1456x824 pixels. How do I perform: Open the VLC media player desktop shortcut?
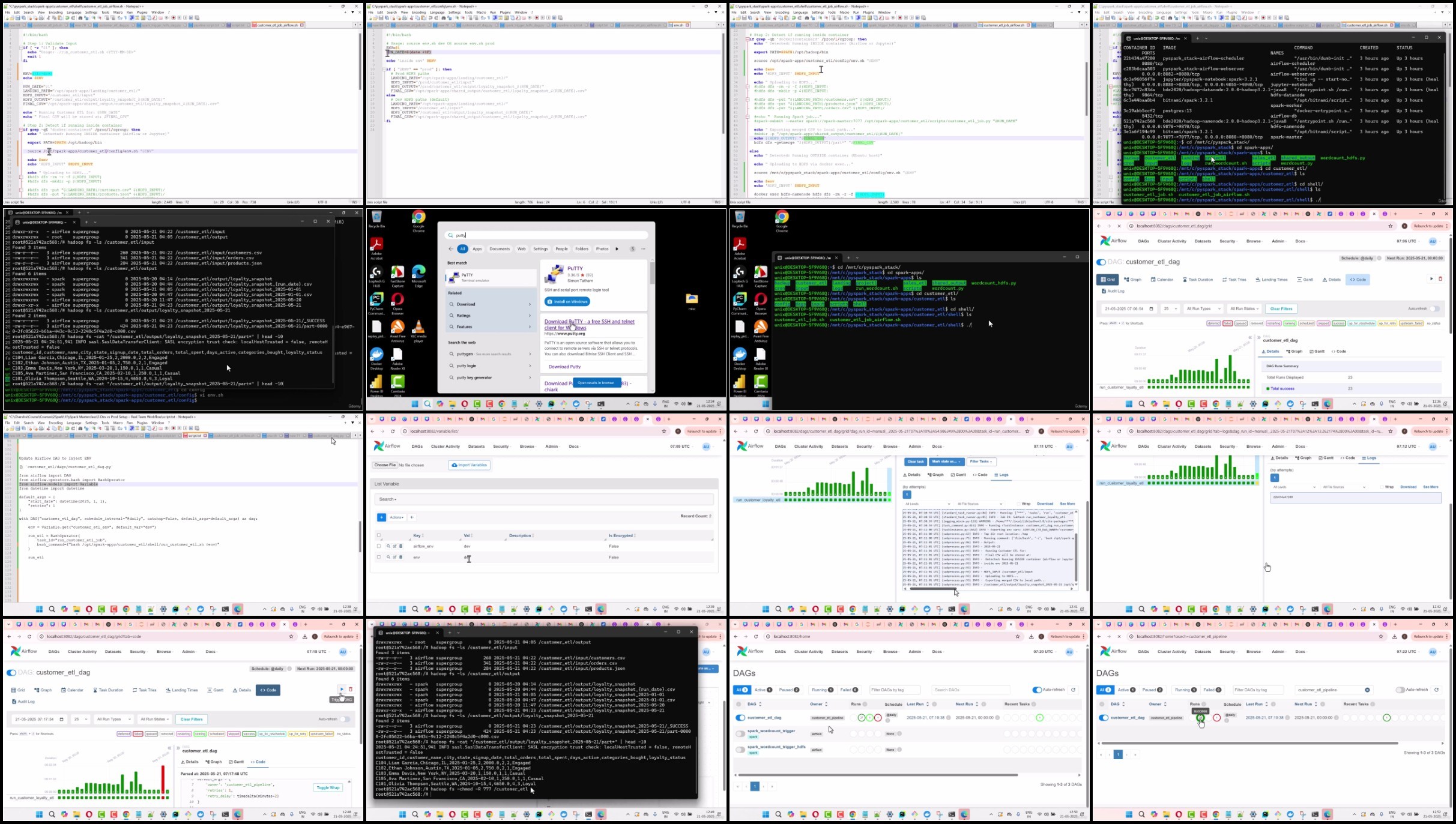(418, 330)
